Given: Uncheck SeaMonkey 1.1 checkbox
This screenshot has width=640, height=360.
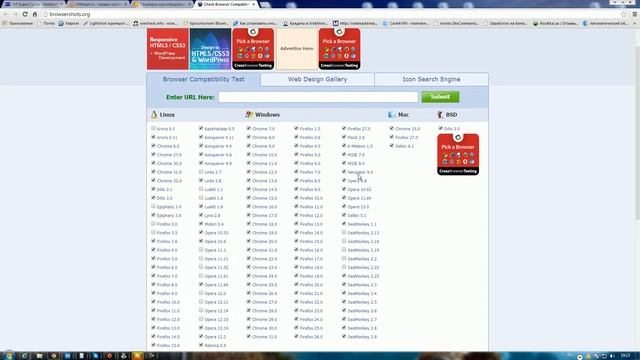Looking at the screenshot, I should [x=344, y=224].
